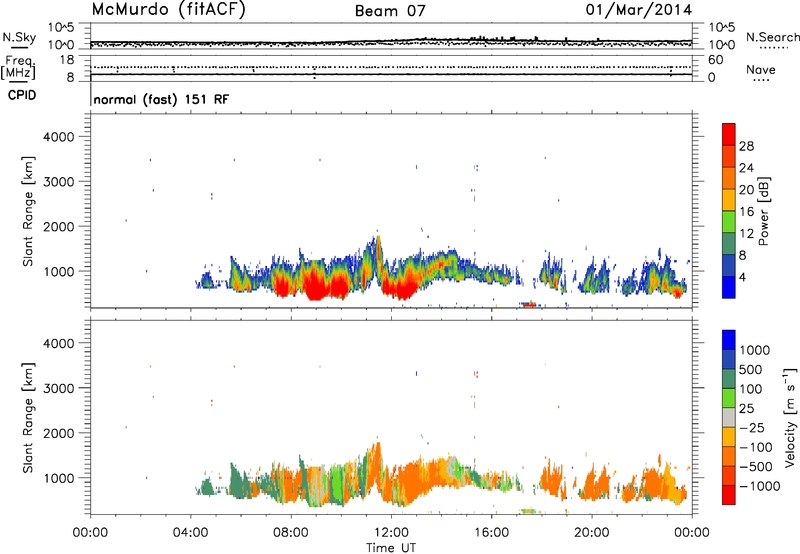Pick the bottom red segment of velocity colorbar
800x554 pixels.
tap(729, 495)
